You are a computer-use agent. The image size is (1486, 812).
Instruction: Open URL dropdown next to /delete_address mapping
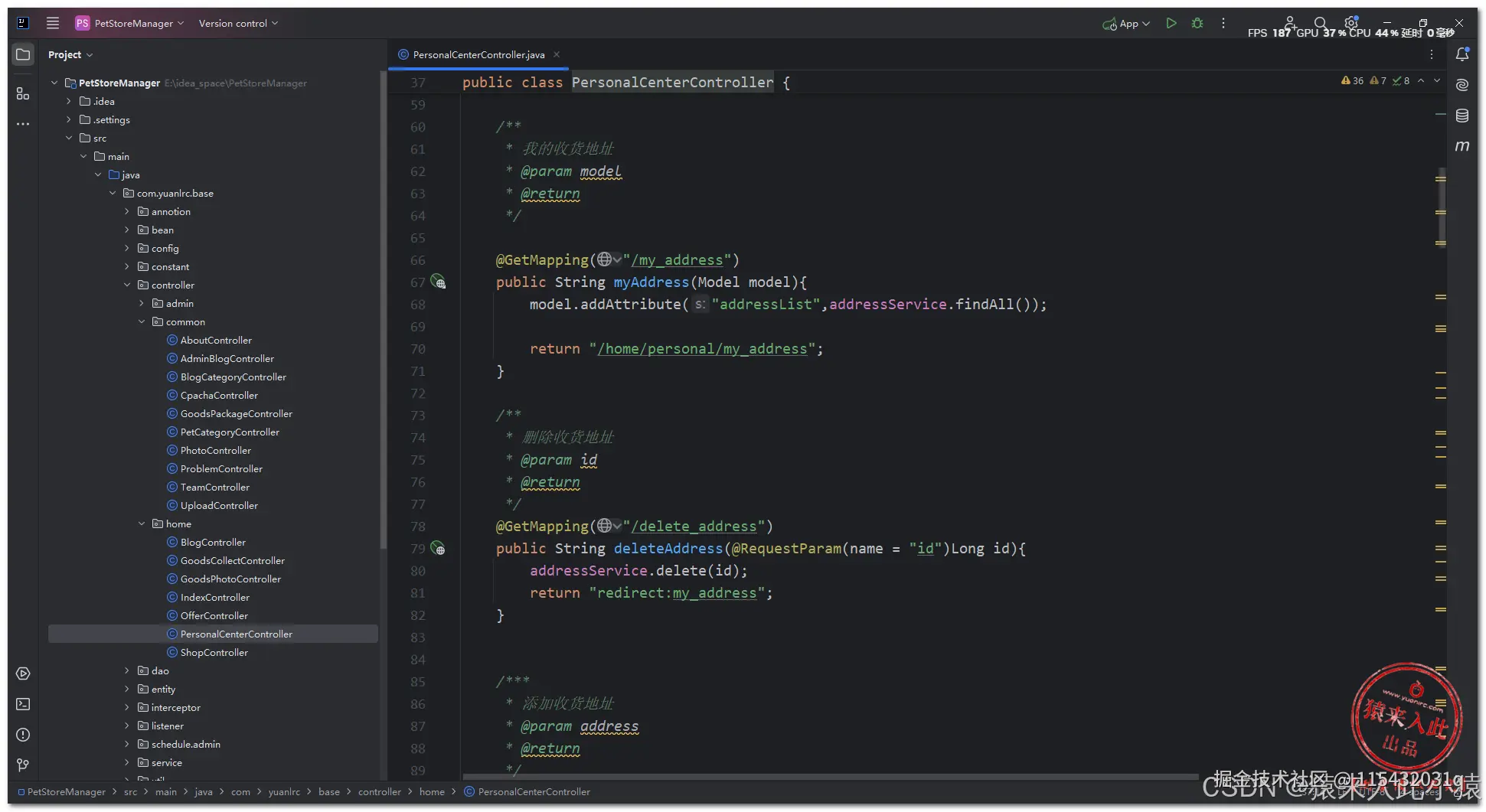pos(609,526)
